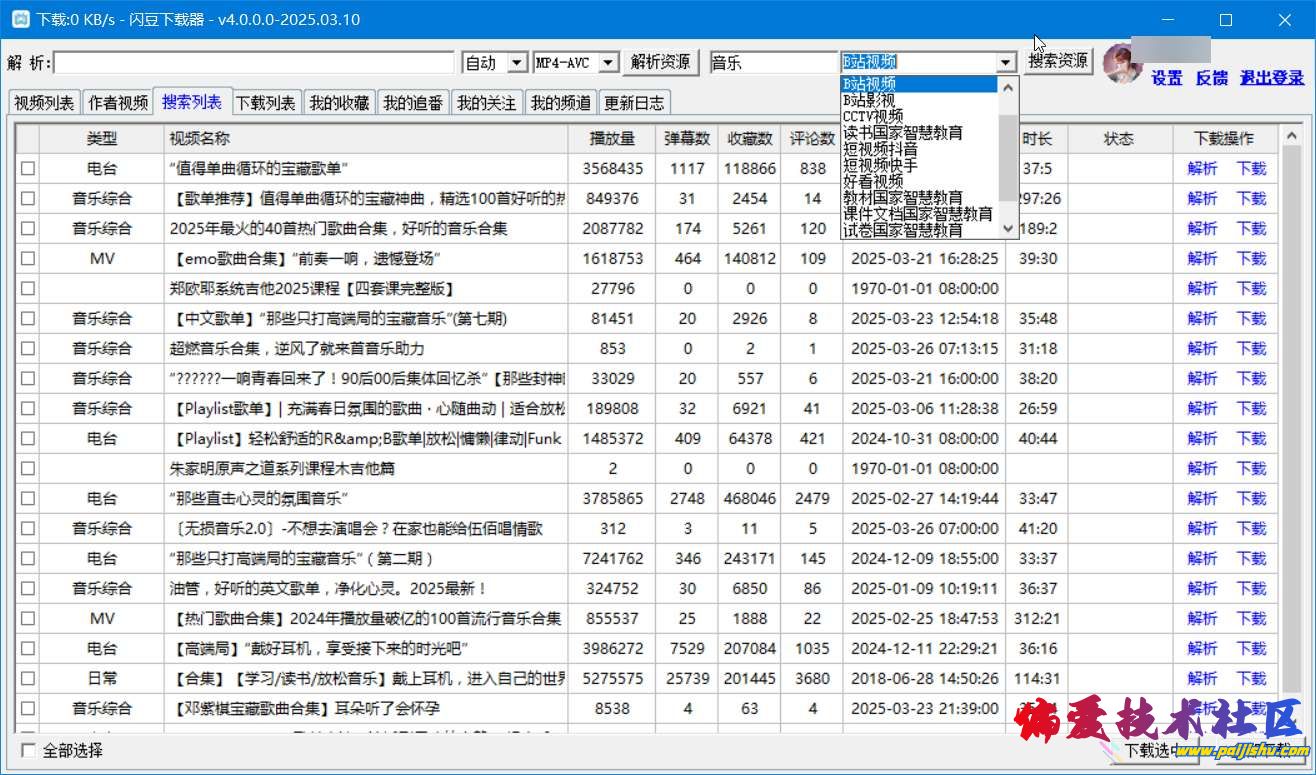
Task: Click the 退出登录 link
Action: click(x=1272, y=78)
